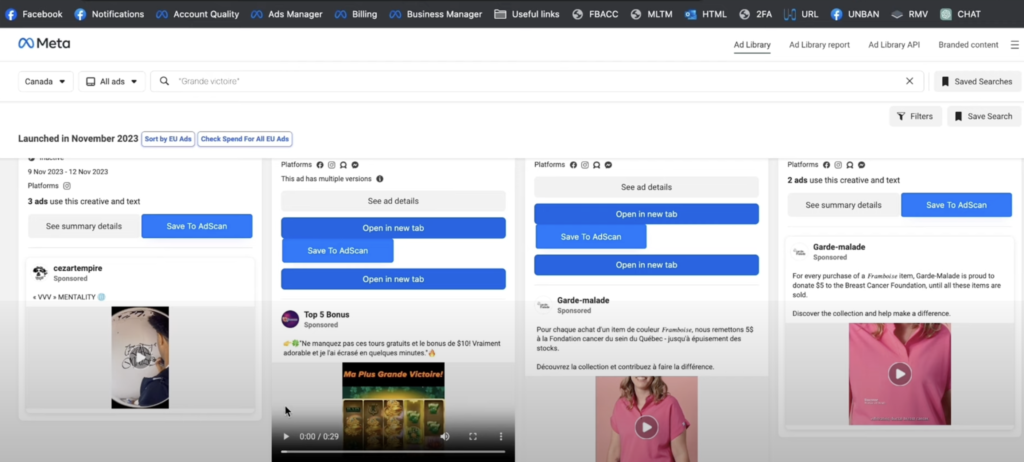Image resolution: width=1024 pixels, height=462 pixels.
Task: Open the URL bookmark
Action: tap(801, 14)
